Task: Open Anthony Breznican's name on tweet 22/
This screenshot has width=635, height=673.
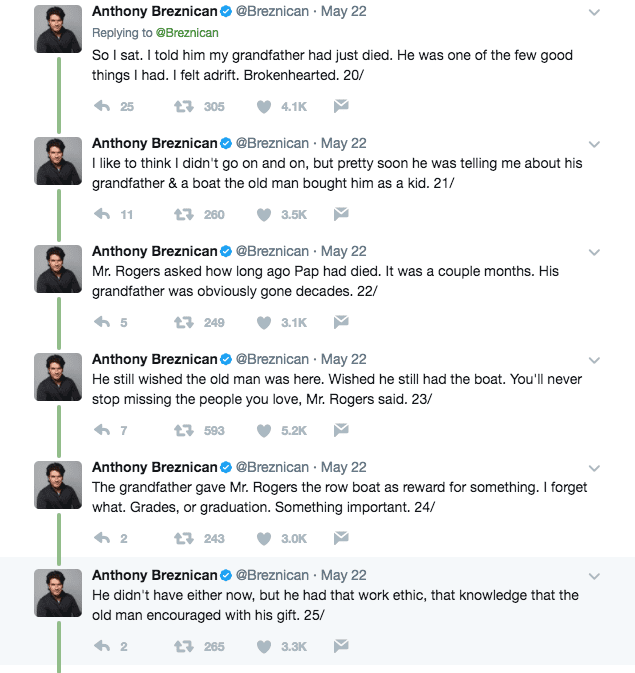Action: point(154,251)
